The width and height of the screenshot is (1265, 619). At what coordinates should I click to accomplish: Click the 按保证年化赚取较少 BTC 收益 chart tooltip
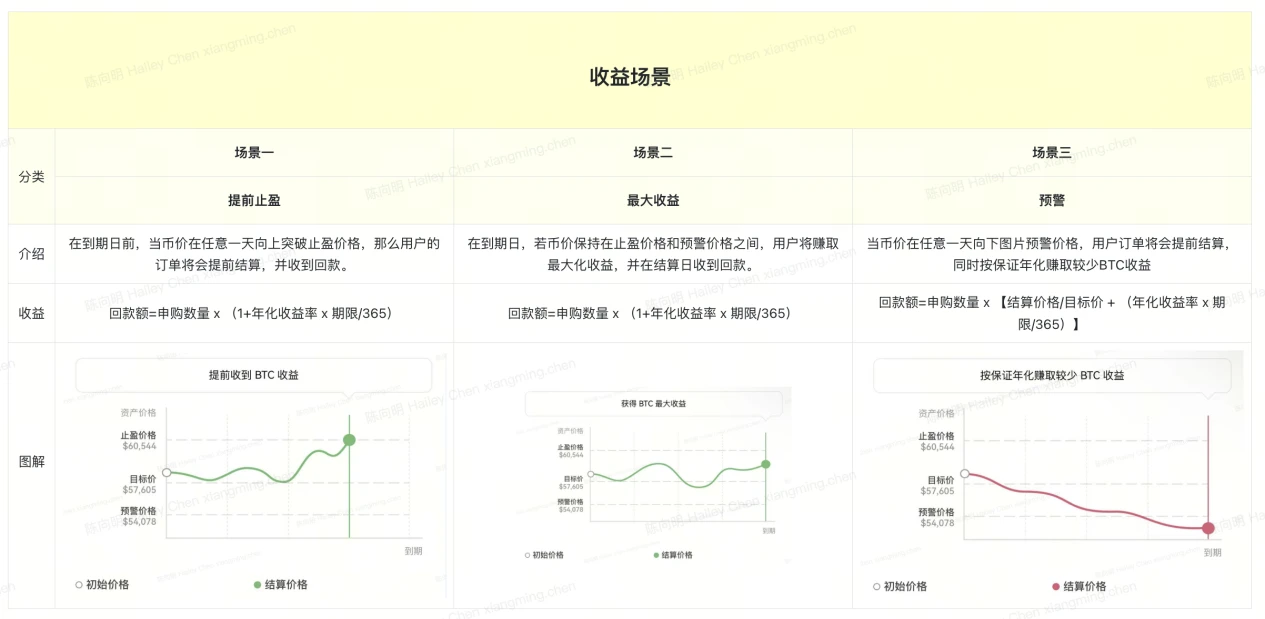[1052, 376]
